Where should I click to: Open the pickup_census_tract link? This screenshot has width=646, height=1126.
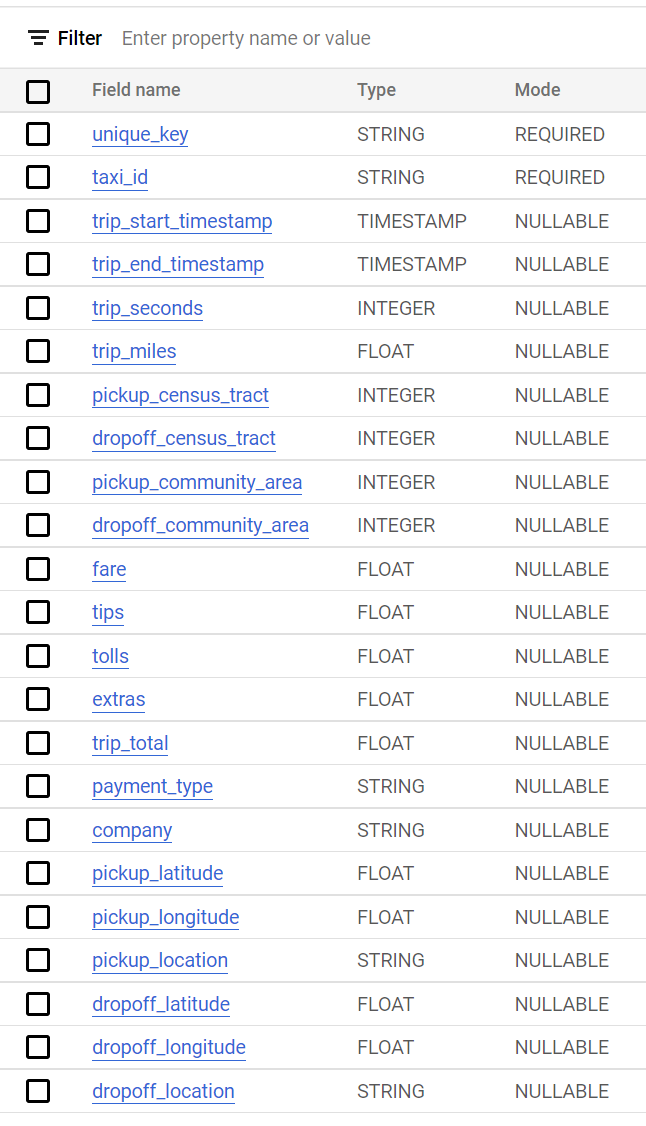click(x=180, y=395)
